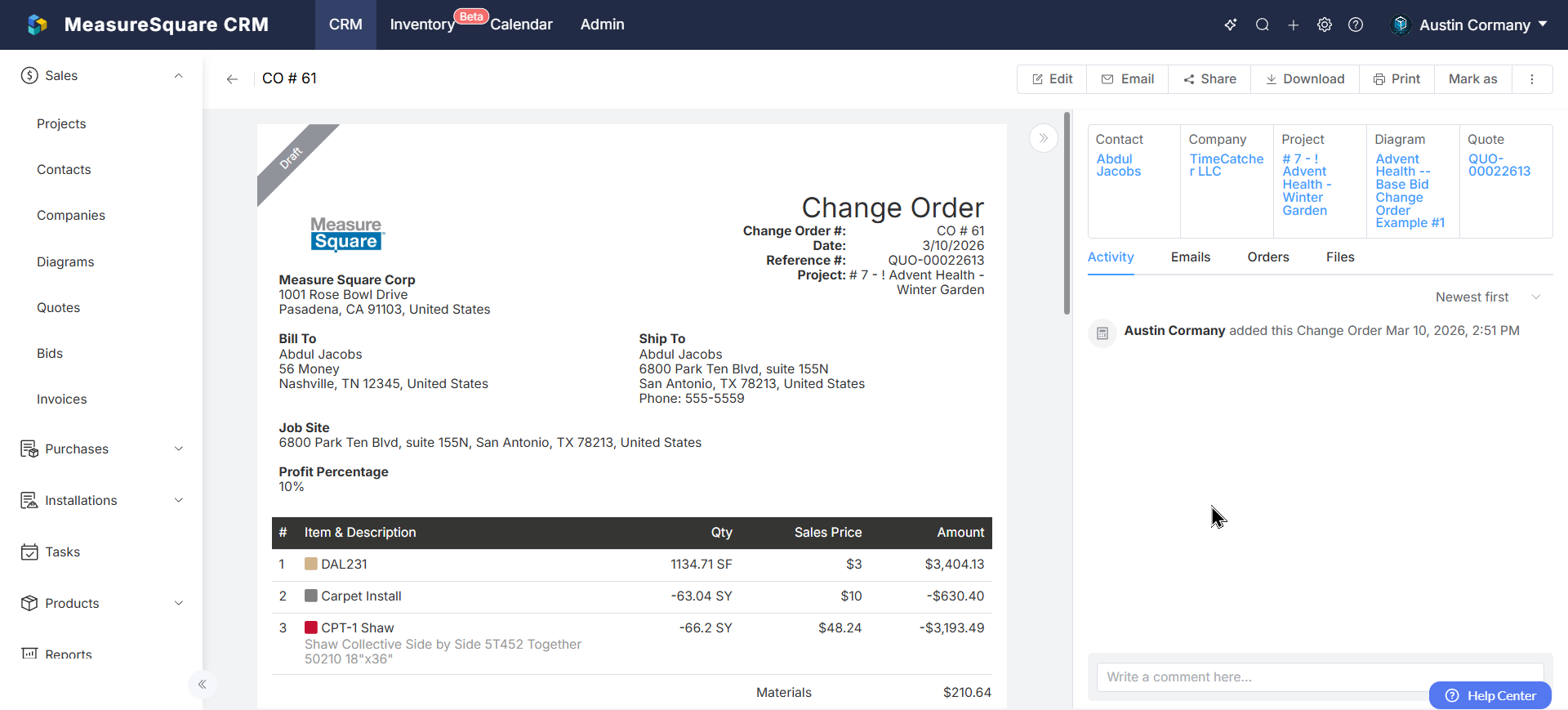
Task: Go to Quotes in the sidebar
Action: [x=58, y=308]
